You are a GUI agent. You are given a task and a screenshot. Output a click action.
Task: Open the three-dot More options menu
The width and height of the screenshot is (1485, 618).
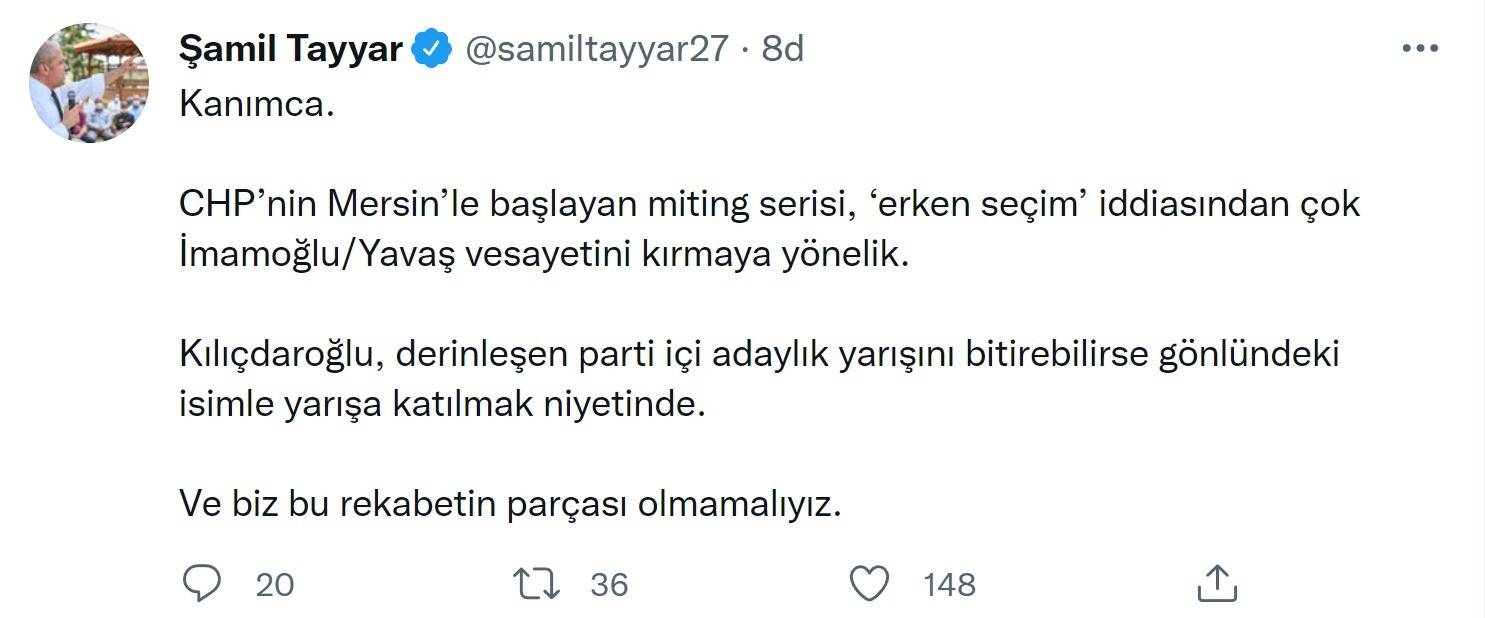point(1420,48)
